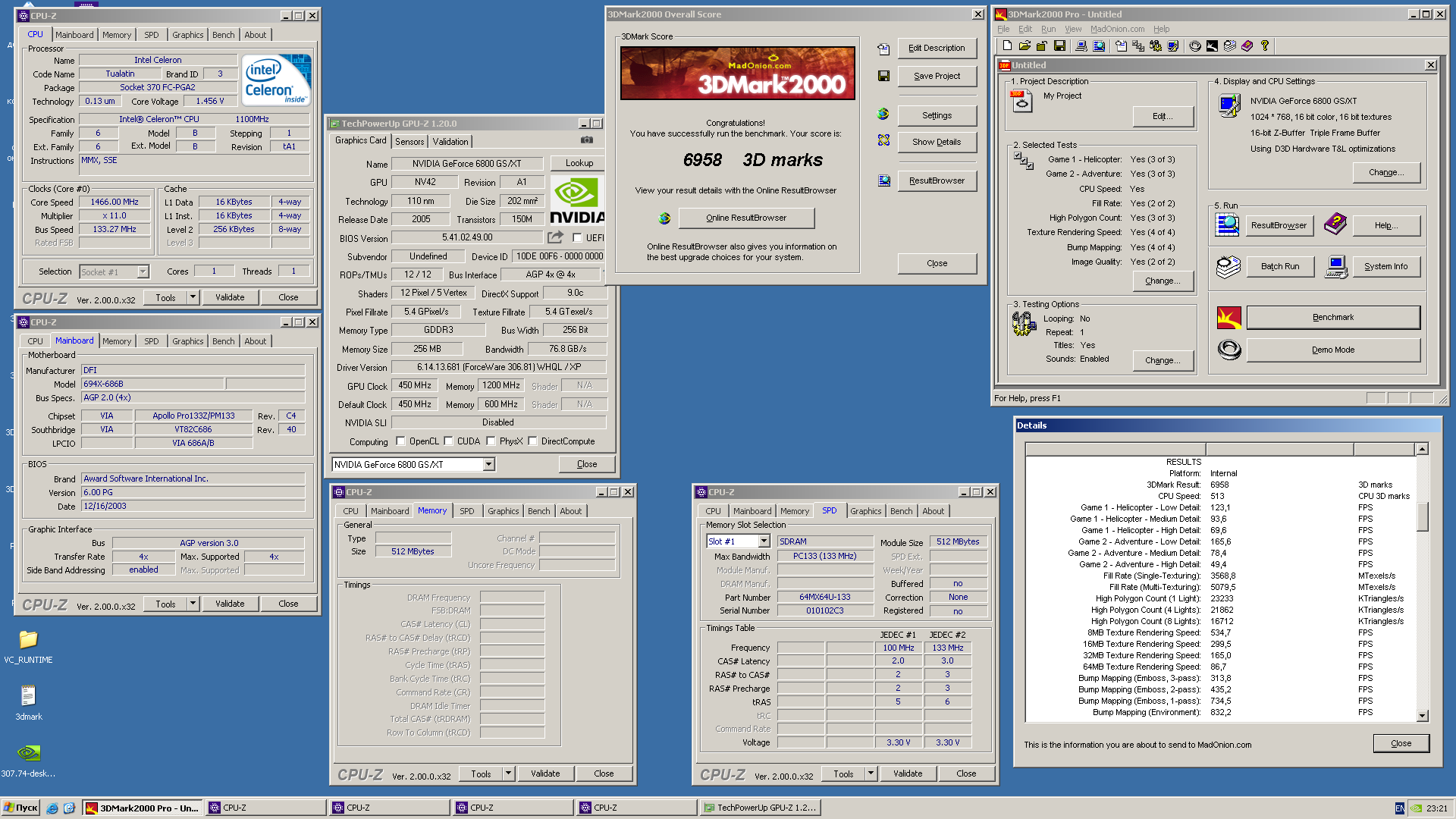Open the Graphics tab in CPU-Z SPD window

(x=865, y=511)
